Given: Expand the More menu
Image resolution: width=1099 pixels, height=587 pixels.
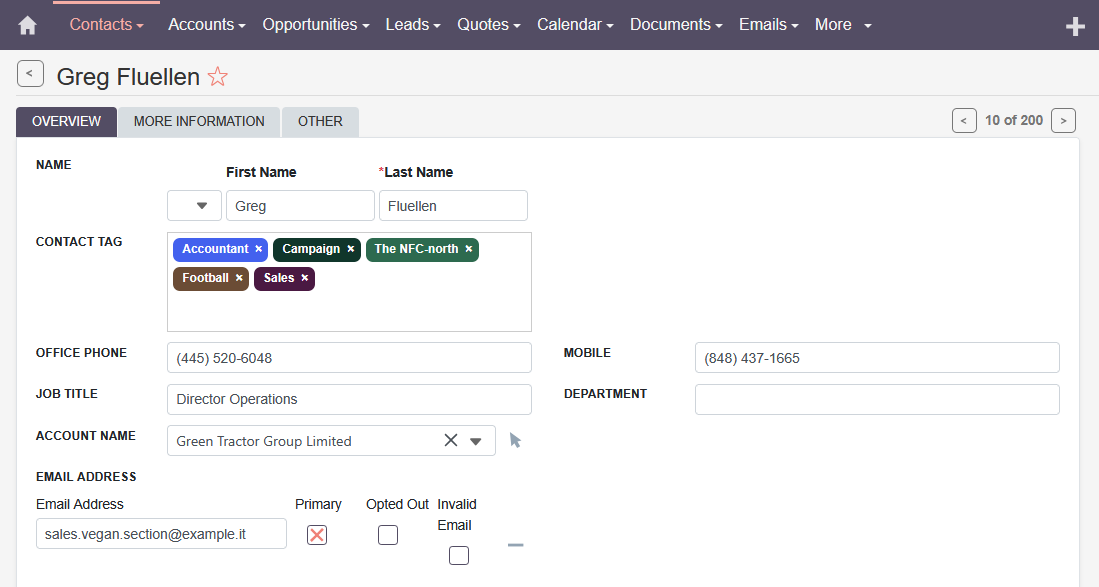Looking at the screenshot, I should pos(843,25).
